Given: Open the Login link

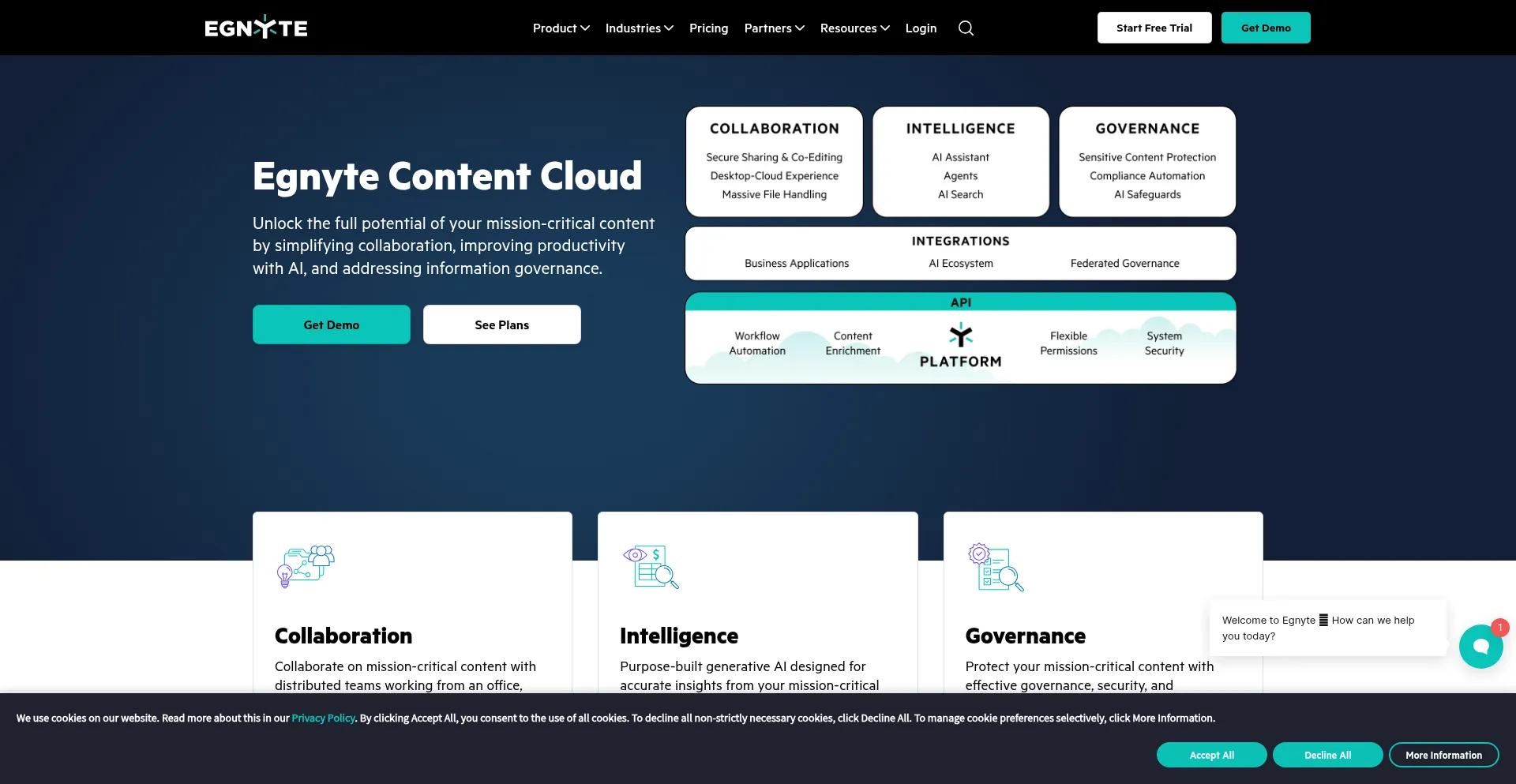Looking at the screenshot, I should tap(921, 28).
